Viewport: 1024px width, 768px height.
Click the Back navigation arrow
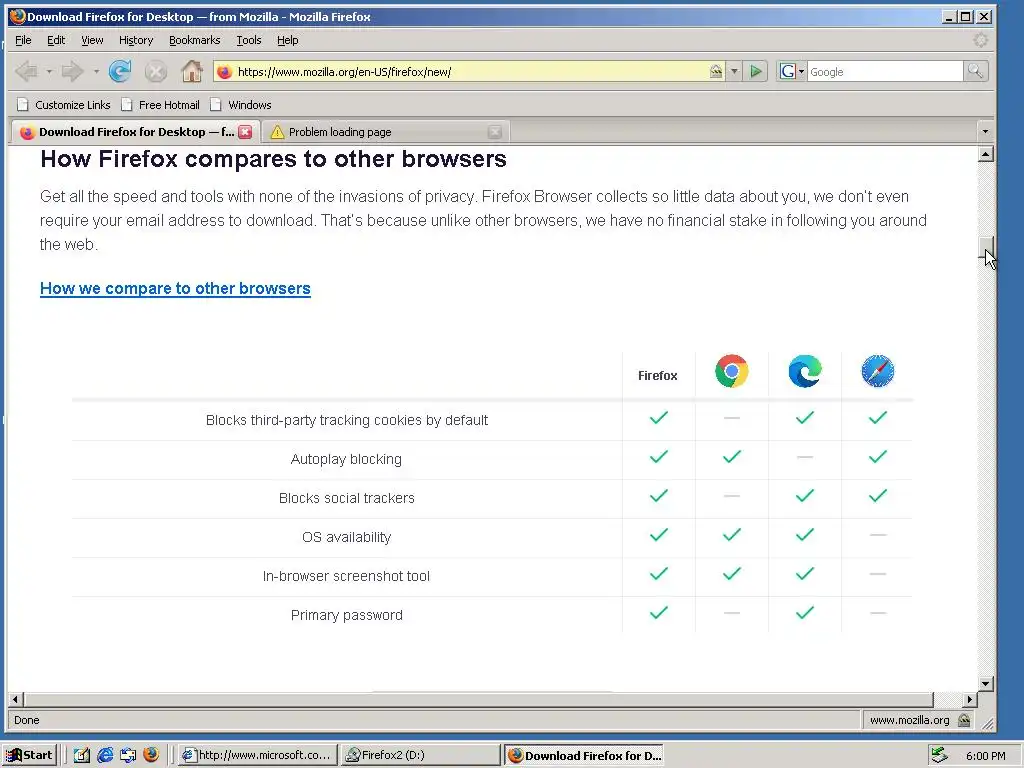26,71
